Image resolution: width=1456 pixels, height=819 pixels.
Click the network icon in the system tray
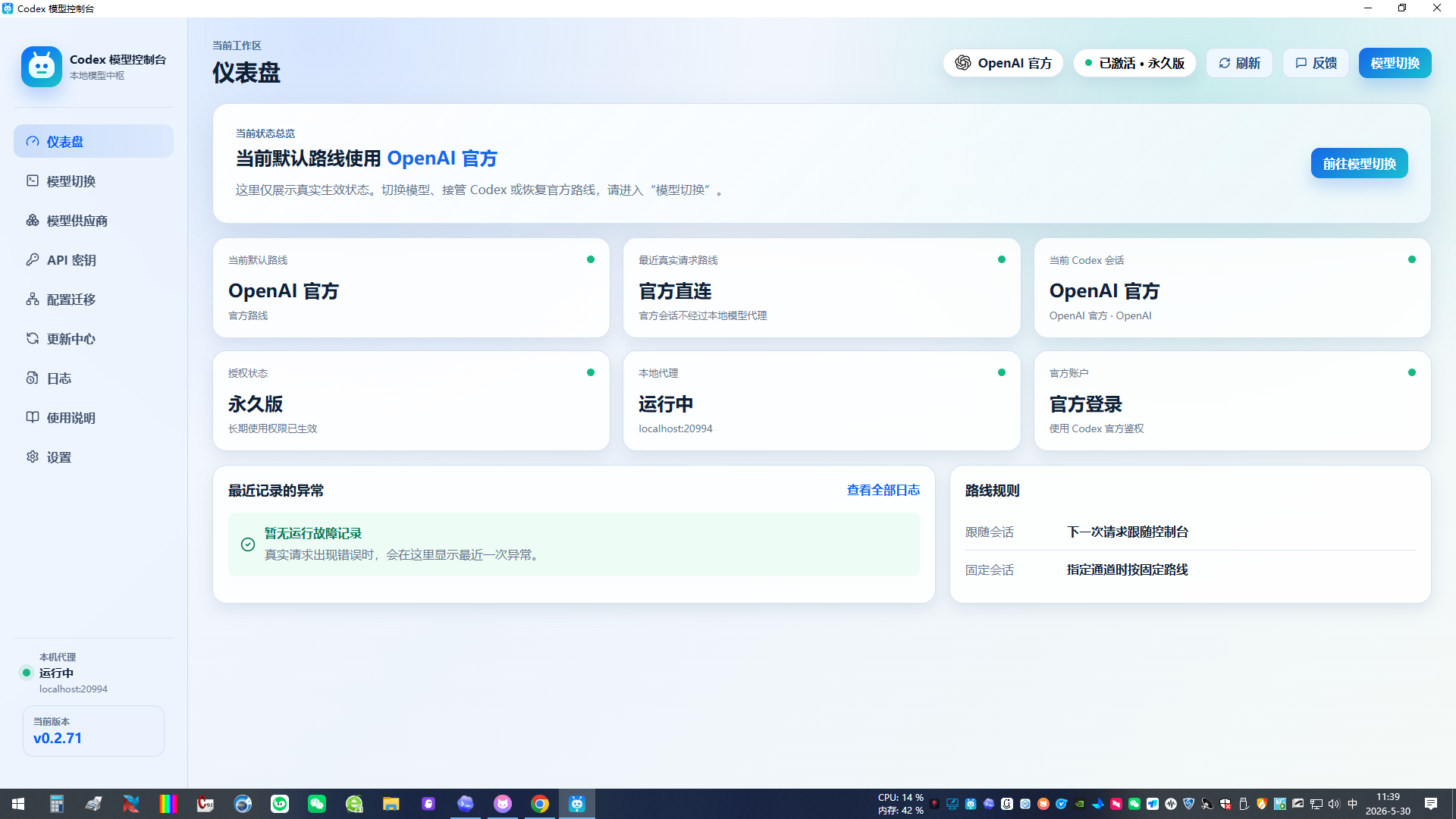click(x=1316, y=804)
